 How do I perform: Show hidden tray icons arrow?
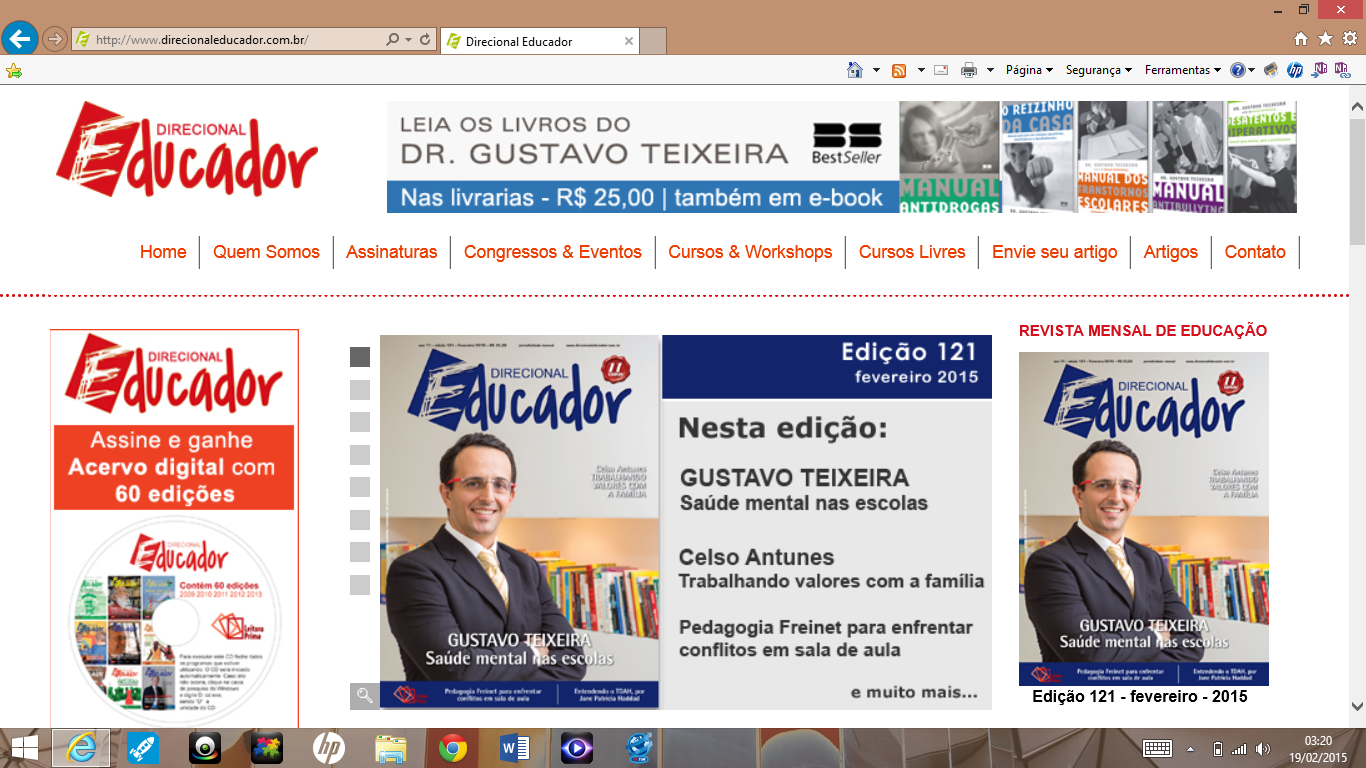(1190, 748)
